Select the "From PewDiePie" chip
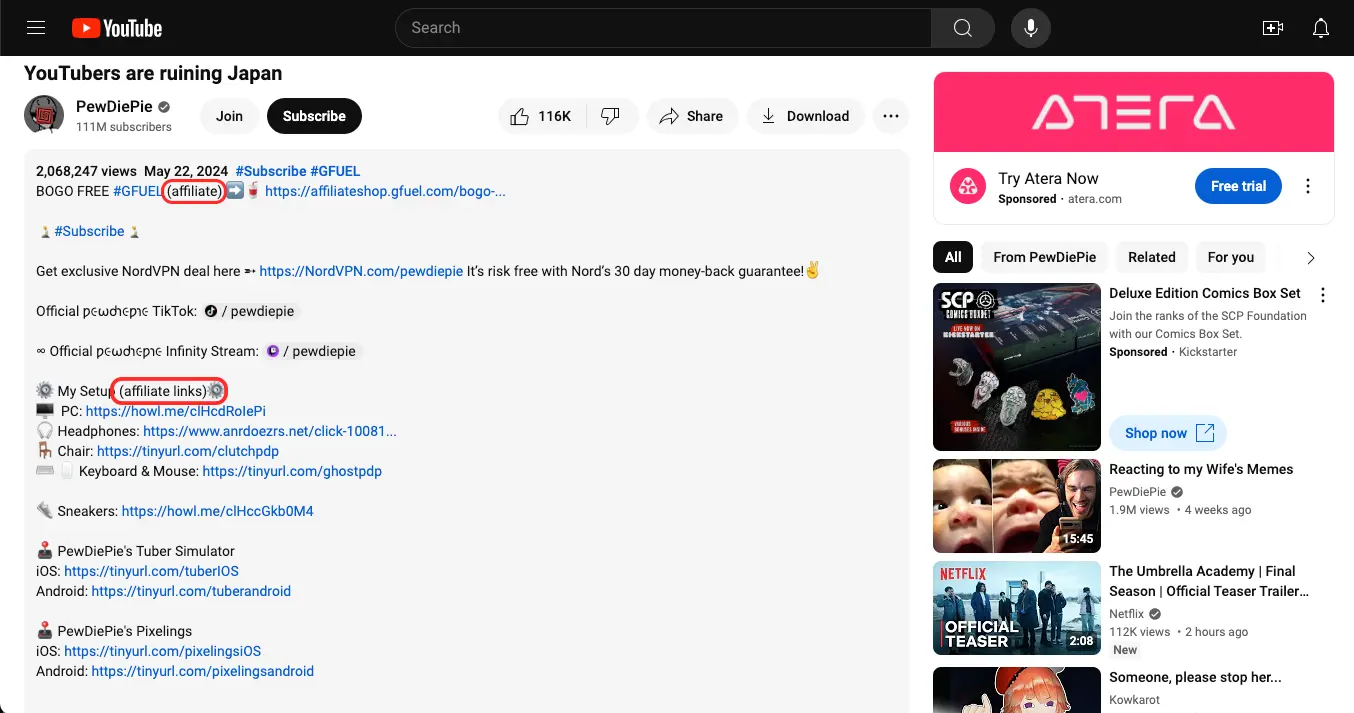This screenshot has height=713, width=1354. point(1044,257)
